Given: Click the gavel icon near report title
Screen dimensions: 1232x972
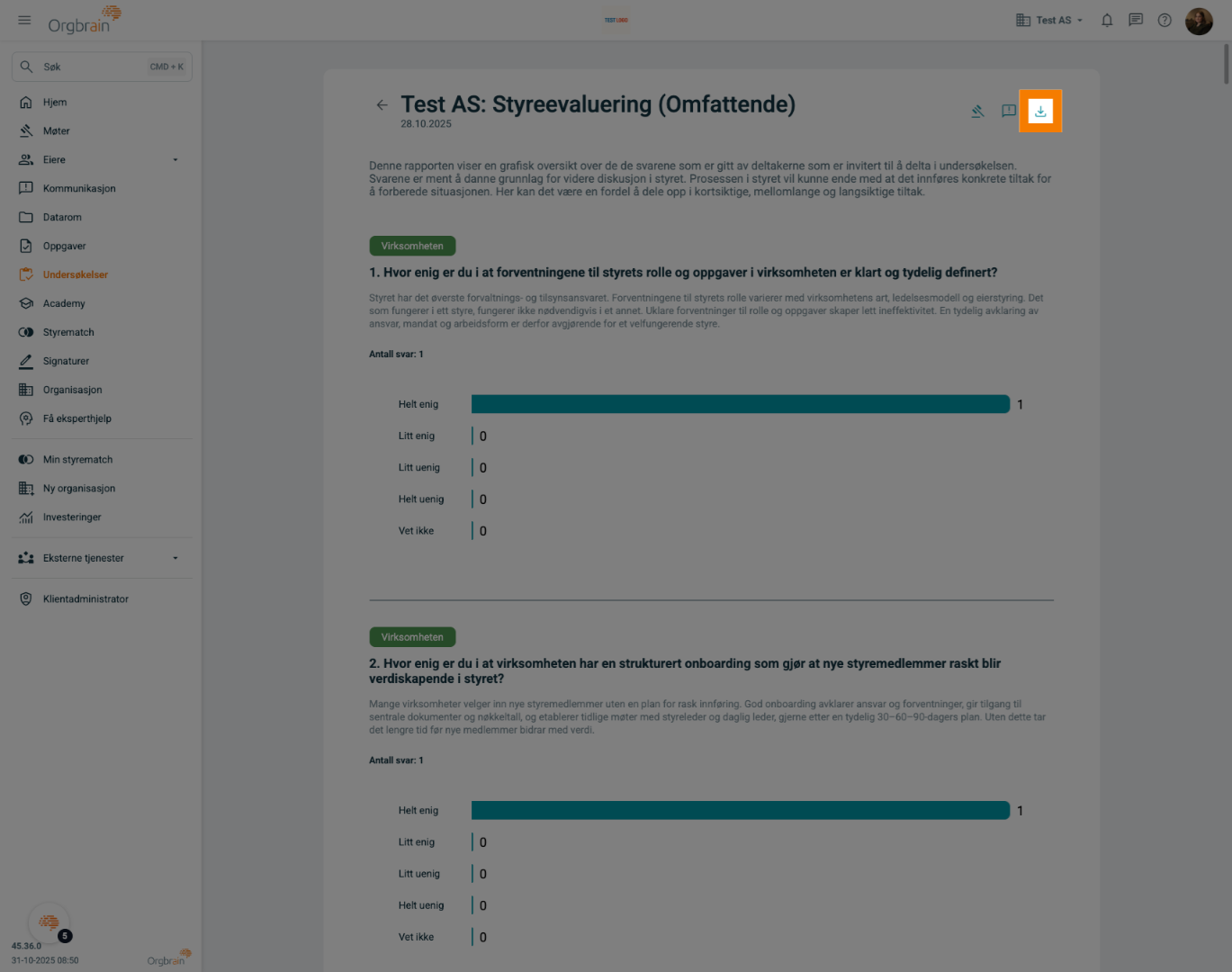Looking at the screenshot, I should tap(977, 112).
